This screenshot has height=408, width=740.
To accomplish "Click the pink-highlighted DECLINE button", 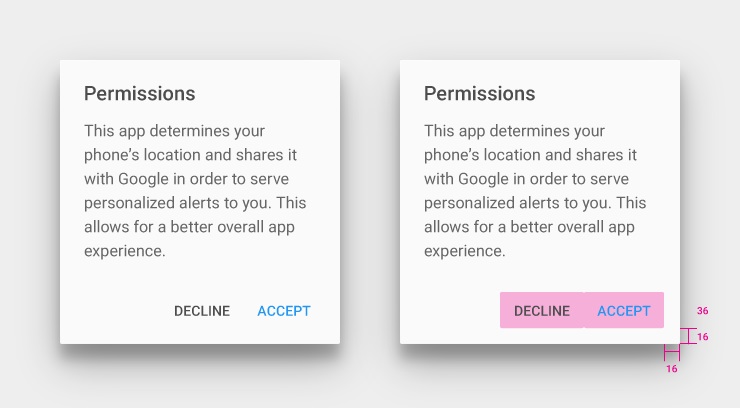I will point(542,310).
